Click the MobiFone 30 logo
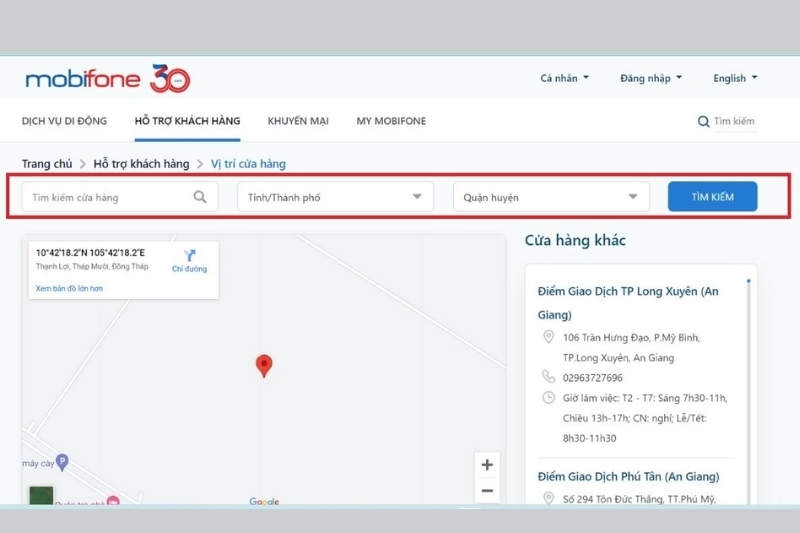Viewport: 800px width, 533px height. tap(108, 79)
